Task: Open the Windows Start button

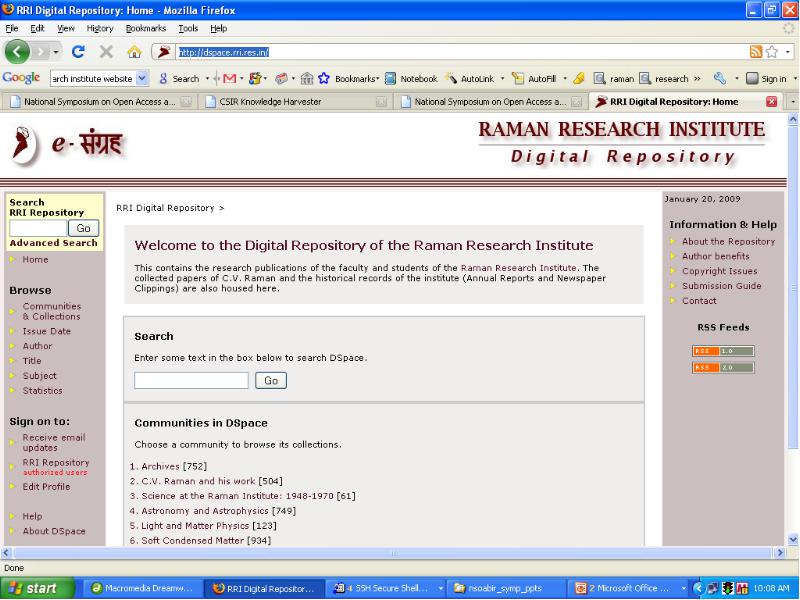Action: click(x=37, y=588)
